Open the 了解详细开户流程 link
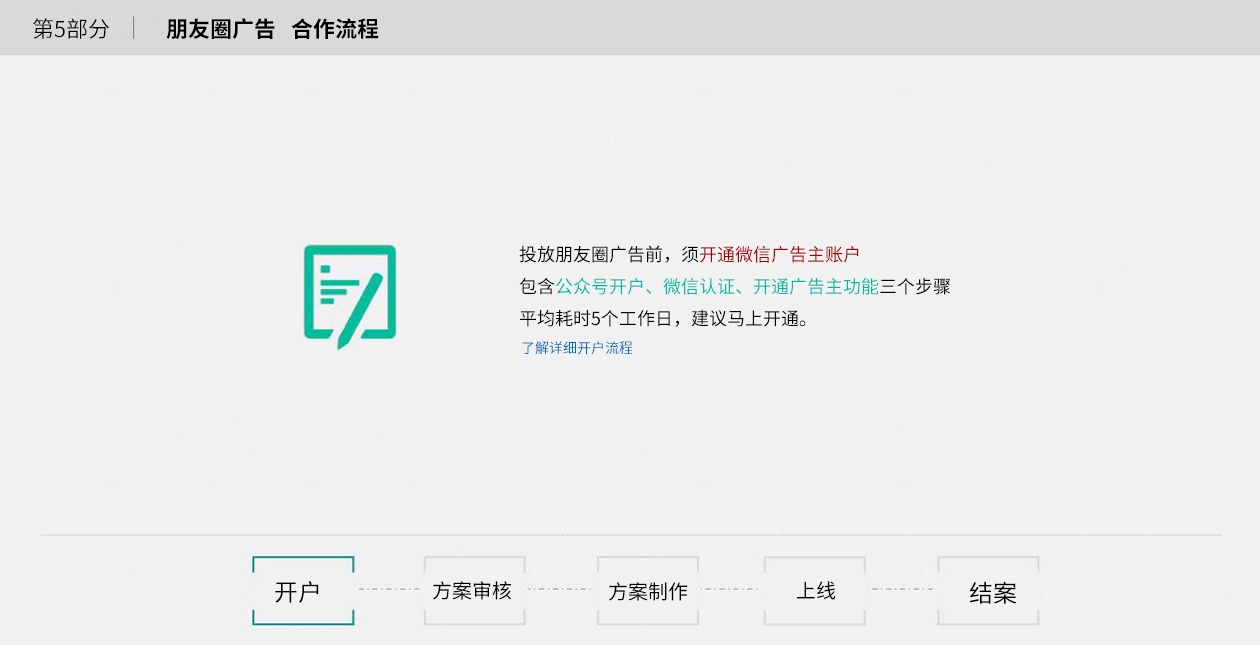This screenshot has height=645, width=1260. coord(577,348)
